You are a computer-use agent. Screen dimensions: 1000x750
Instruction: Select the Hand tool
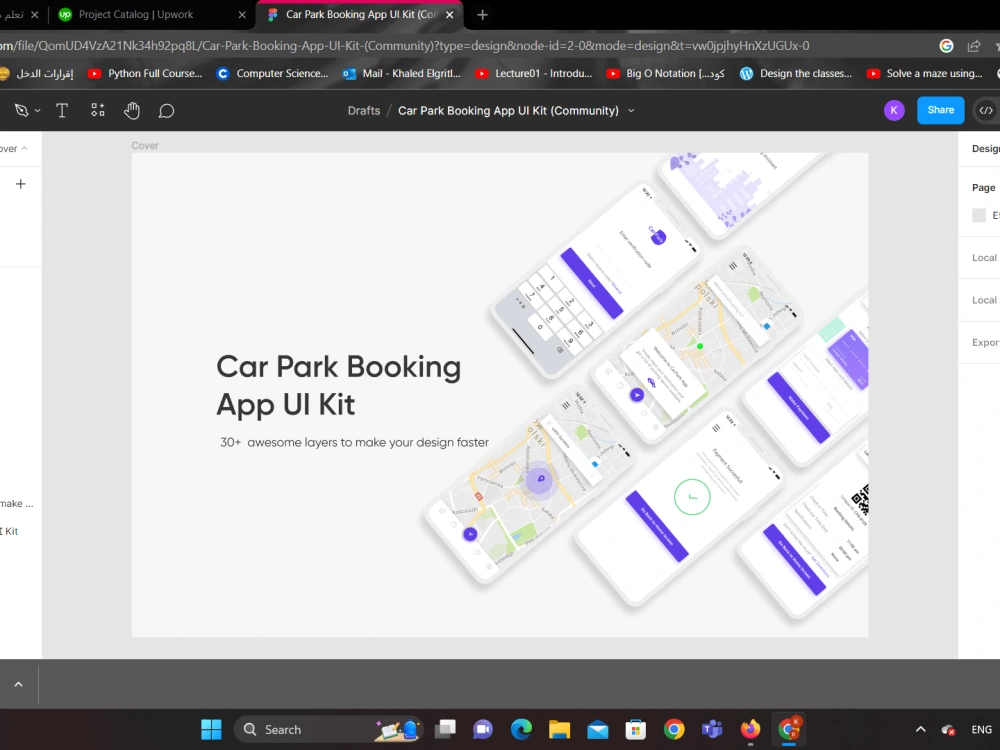click(x=132, y=110)
